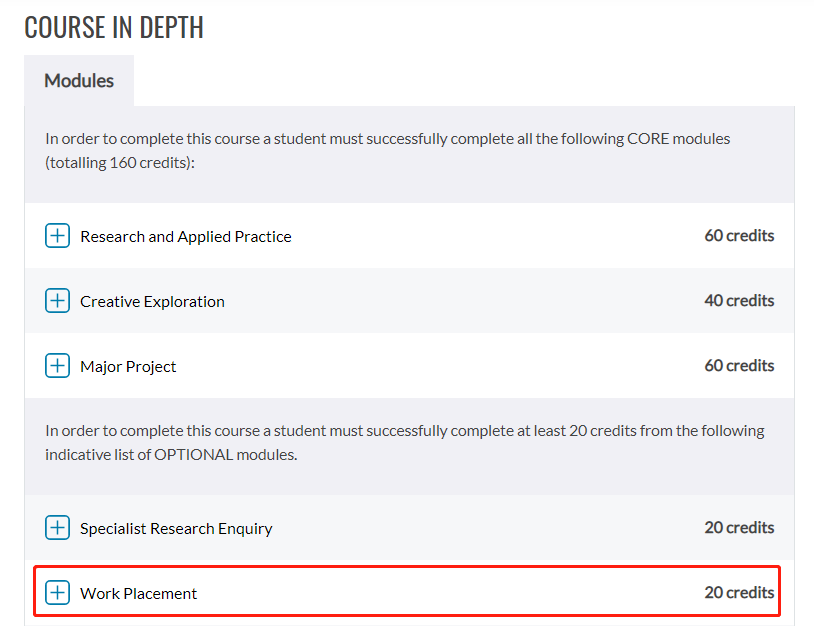Image resolution: width=814 pixels, height=626 pixels.
Task: Click the plus icon beside Creative Exploration
Action: click(58, 301)
